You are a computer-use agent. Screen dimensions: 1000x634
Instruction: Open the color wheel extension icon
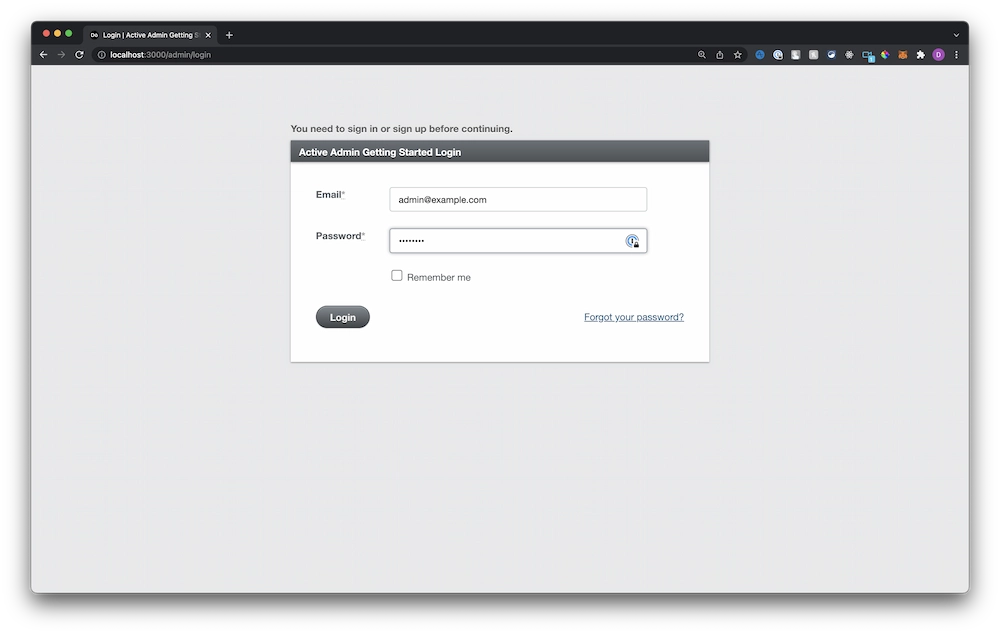pos(884,55)
